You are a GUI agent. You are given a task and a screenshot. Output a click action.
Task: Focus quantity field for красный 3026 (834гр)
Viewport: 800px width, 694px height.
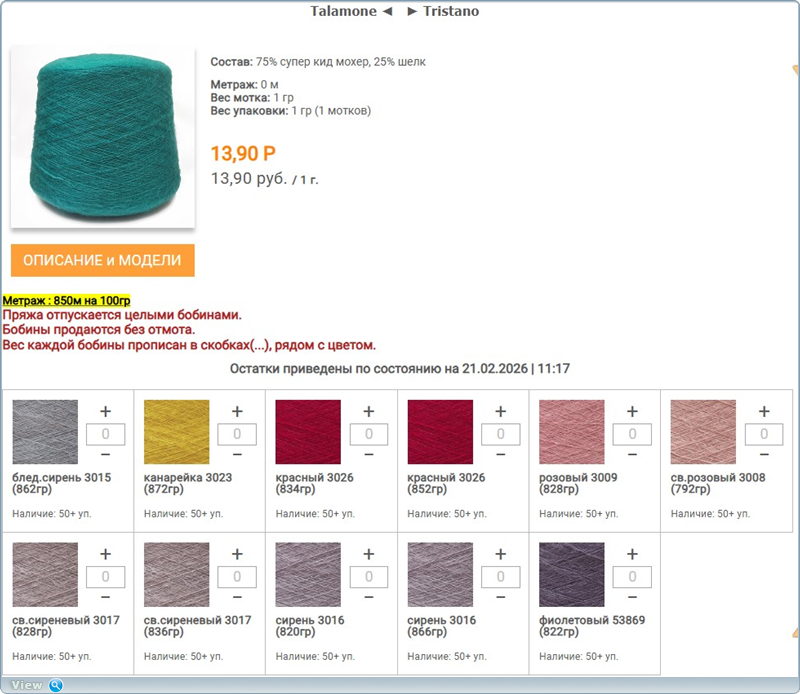click(369, 434)
